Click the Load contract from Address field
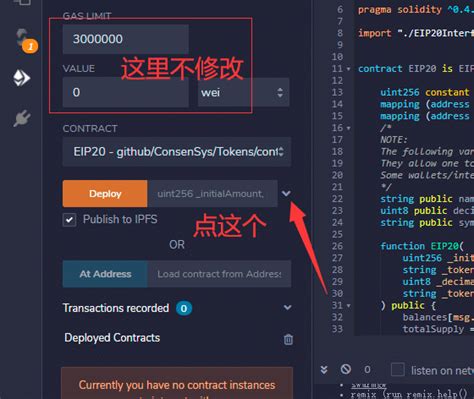474x399 pixels. [x=219, y=274]
